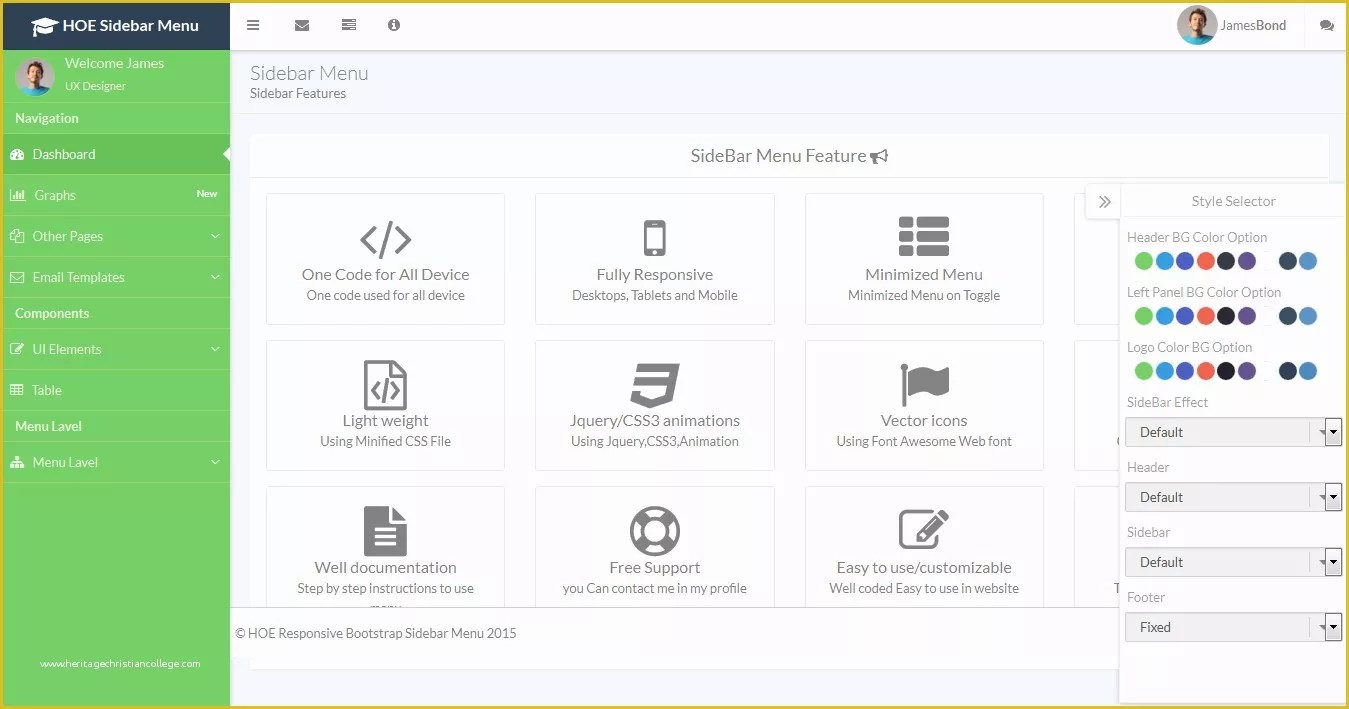This screenshot has width=1349, height=709.
Task: Click the Fully Responsive mobile phone icon
Action: coord(655,237)
